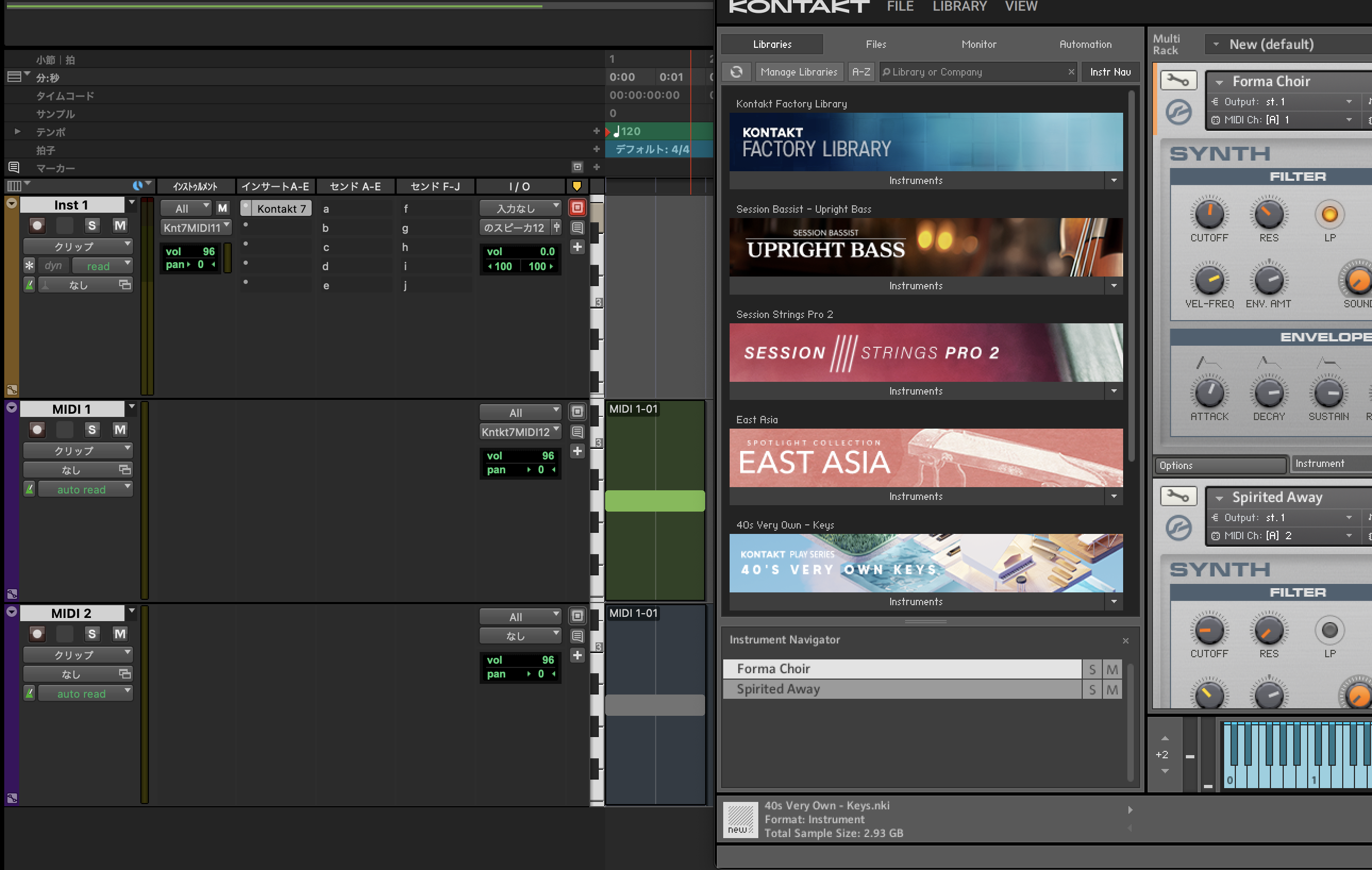Open Kontakt Factory Library Instruments dropdown arrow
Viewport: 1372px width, 870px height.
tap(1114, 181)
